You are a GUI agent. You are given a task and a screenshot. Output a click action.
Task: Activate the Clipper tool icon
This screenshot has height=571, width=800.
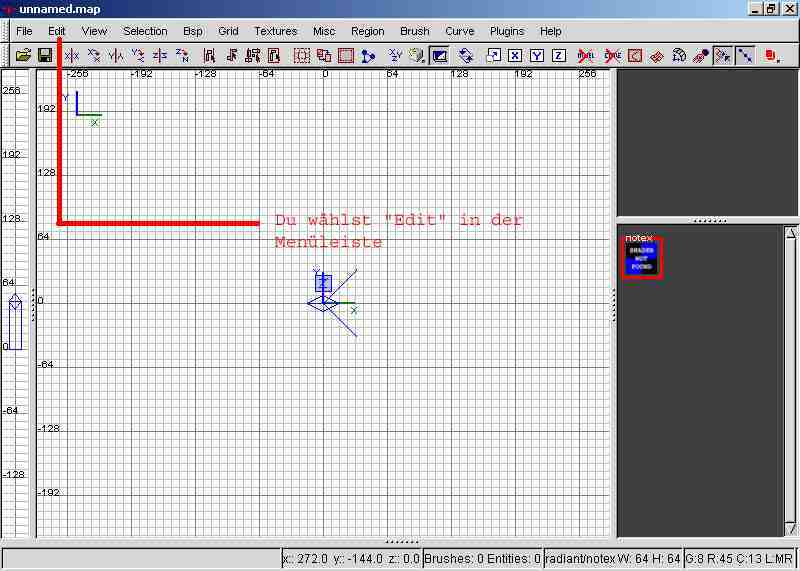click(368, 56)
